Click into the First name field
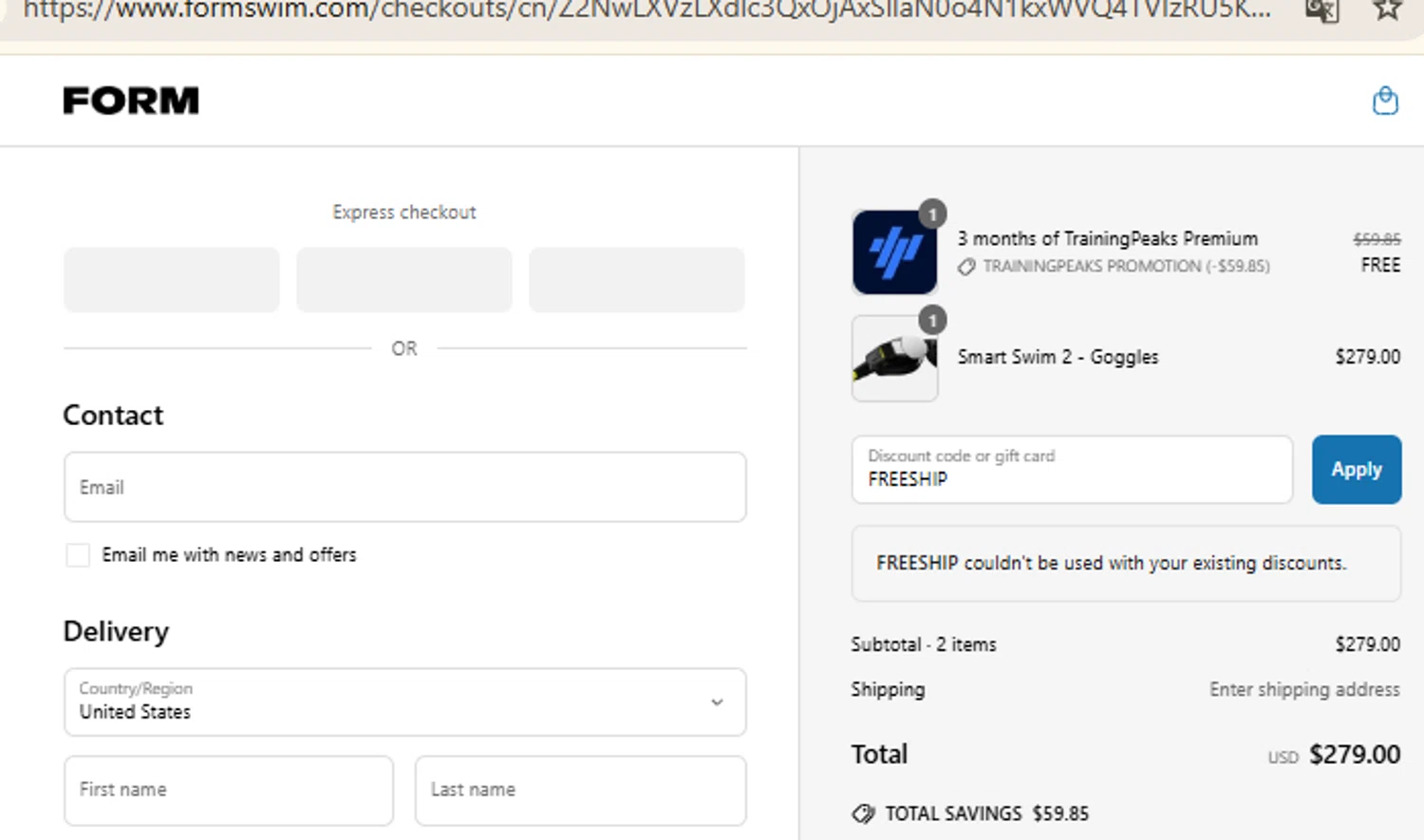Viewport: 1424px width, 840px height. [x=229, y=791]
